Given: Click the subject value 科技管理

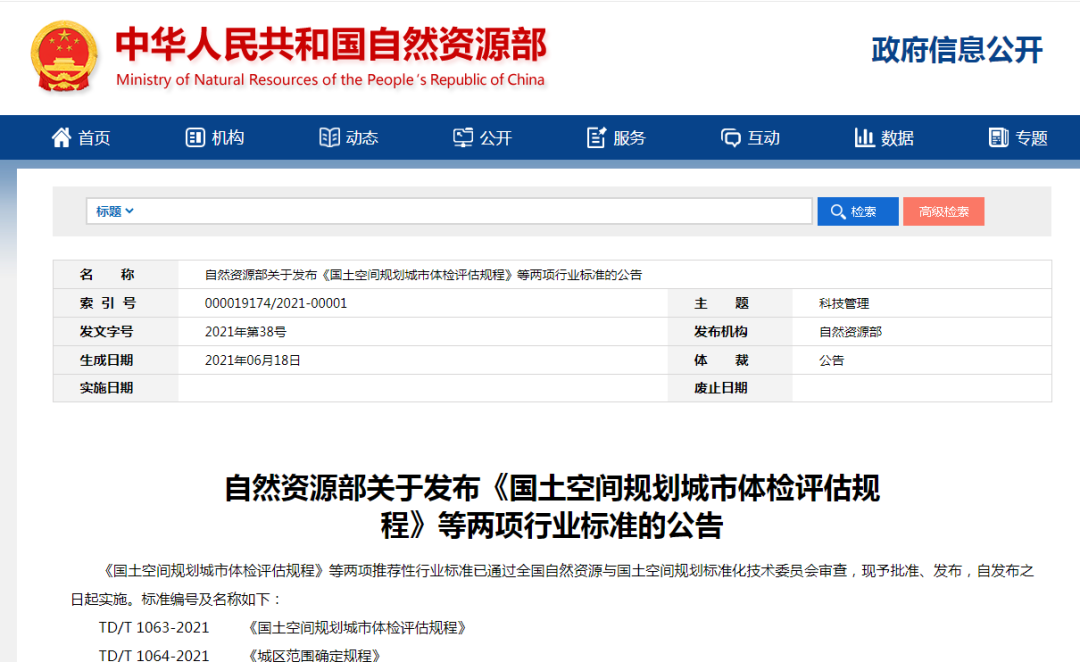Looking at the screenshot, I should click(844, 304).
